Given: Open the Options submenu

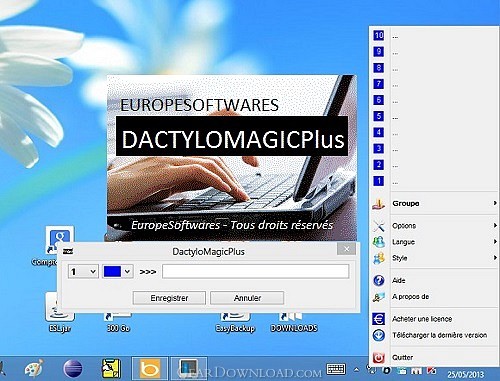Looking at the screenshot, I should click(433, 226).
